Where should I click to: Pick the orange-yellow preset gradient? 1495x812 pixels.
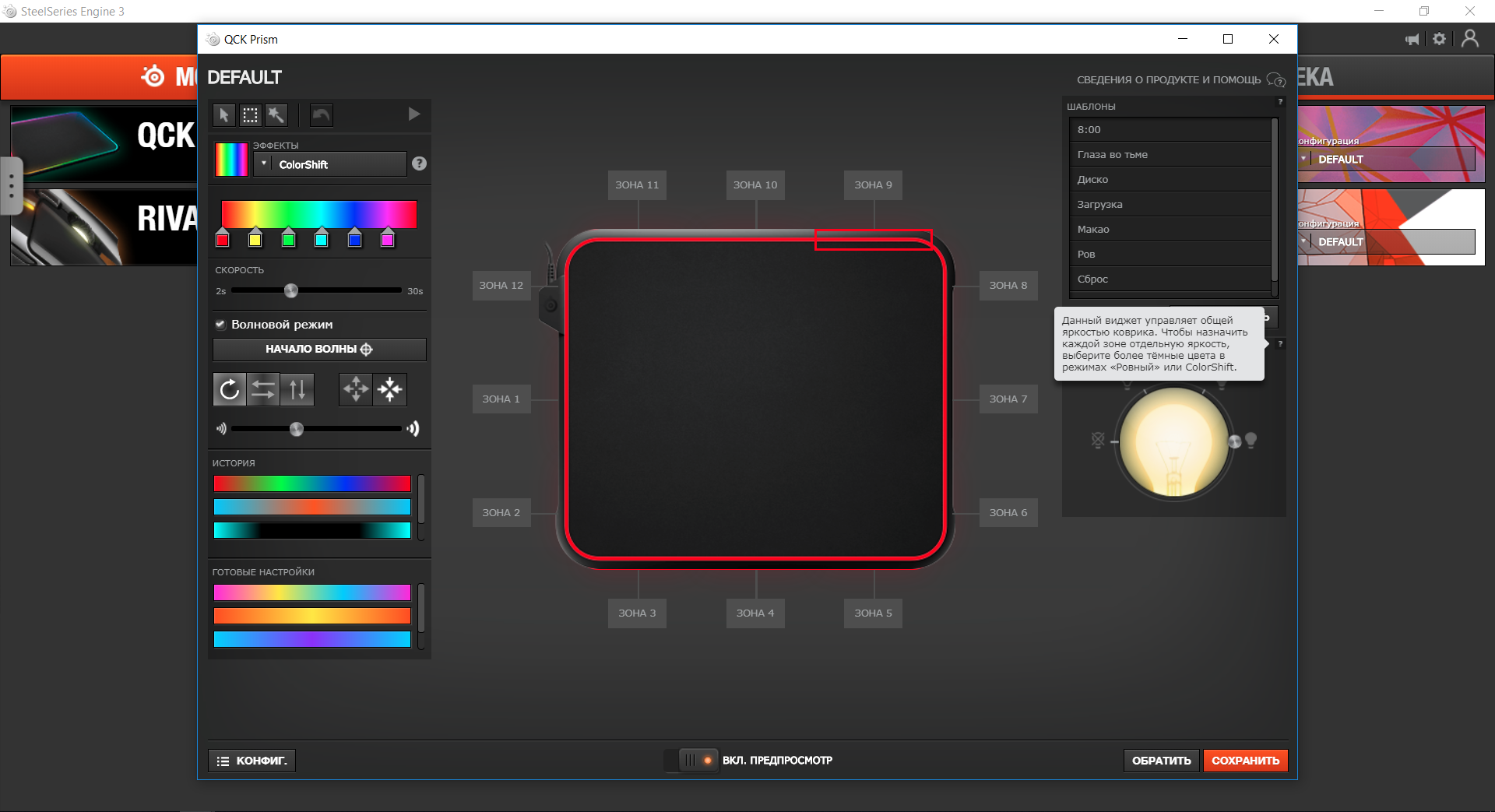pos(312,616)
